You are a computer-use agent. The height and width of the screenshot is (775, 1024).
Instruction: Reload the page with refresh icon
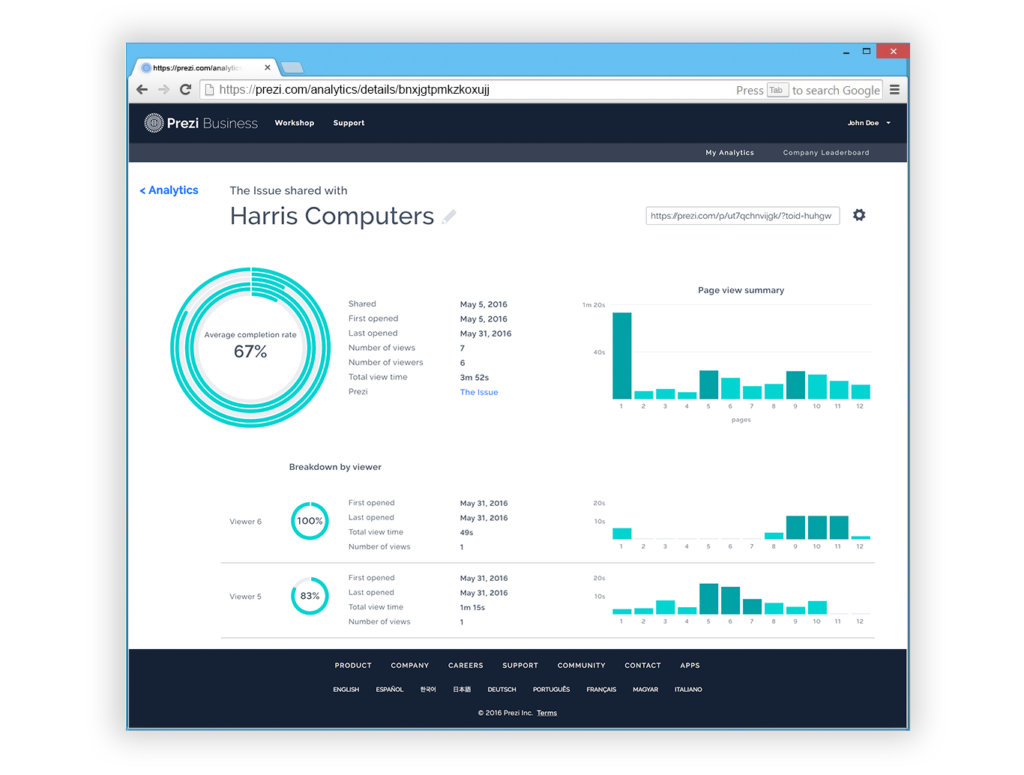tap(185, 89)
